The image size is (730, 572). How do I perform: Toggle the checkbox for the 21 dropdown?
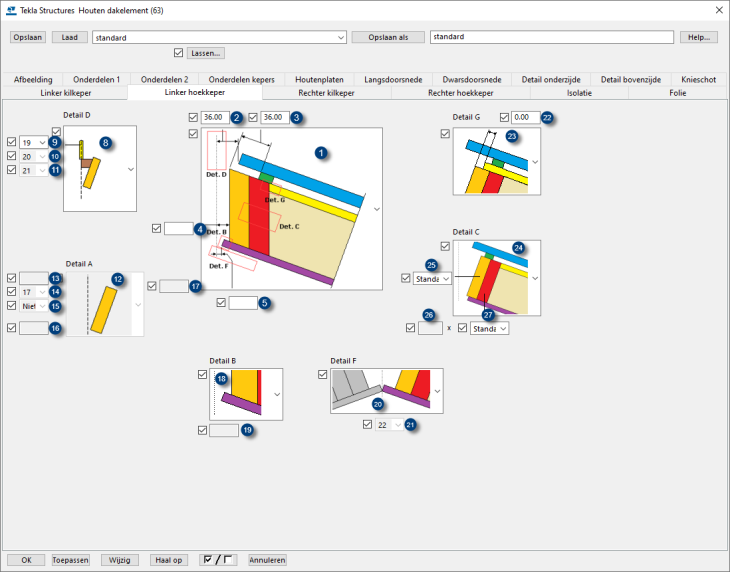[12, 169]
